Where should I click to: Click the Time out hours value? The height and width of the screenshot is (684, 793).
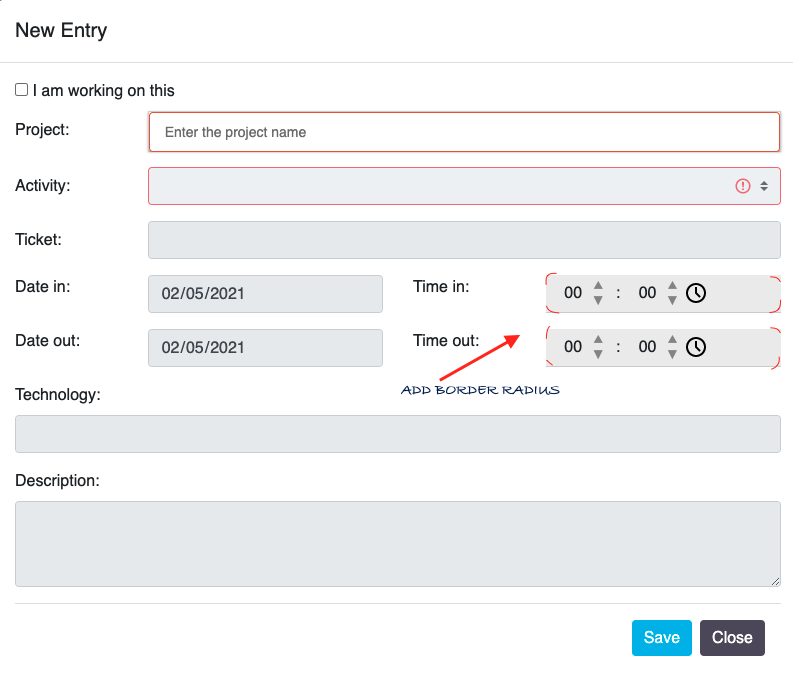[x=573, y=347]
